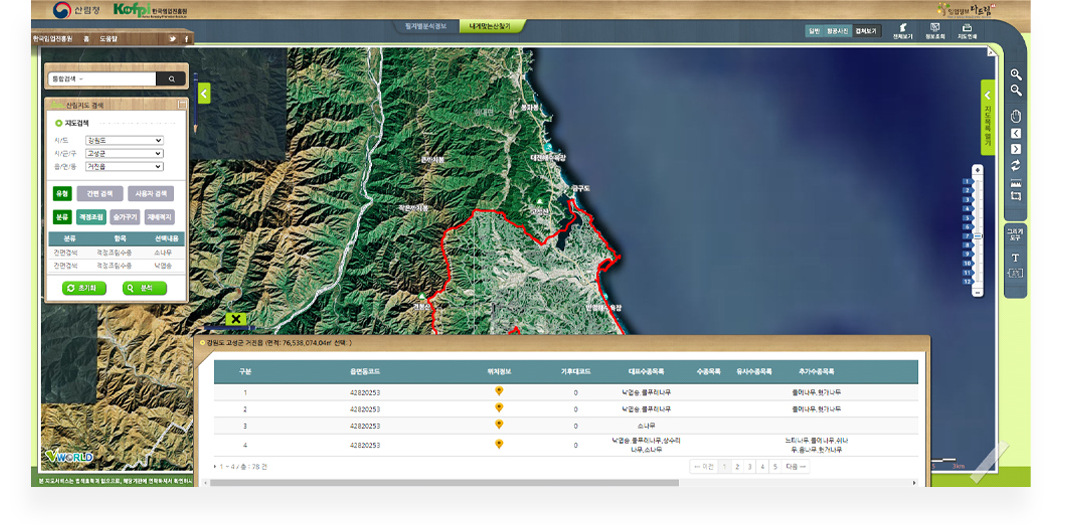Viewport: 1065px width, 525px height.
Task: Open 지도목록 열기 map list tab
Action: point(988,117)
